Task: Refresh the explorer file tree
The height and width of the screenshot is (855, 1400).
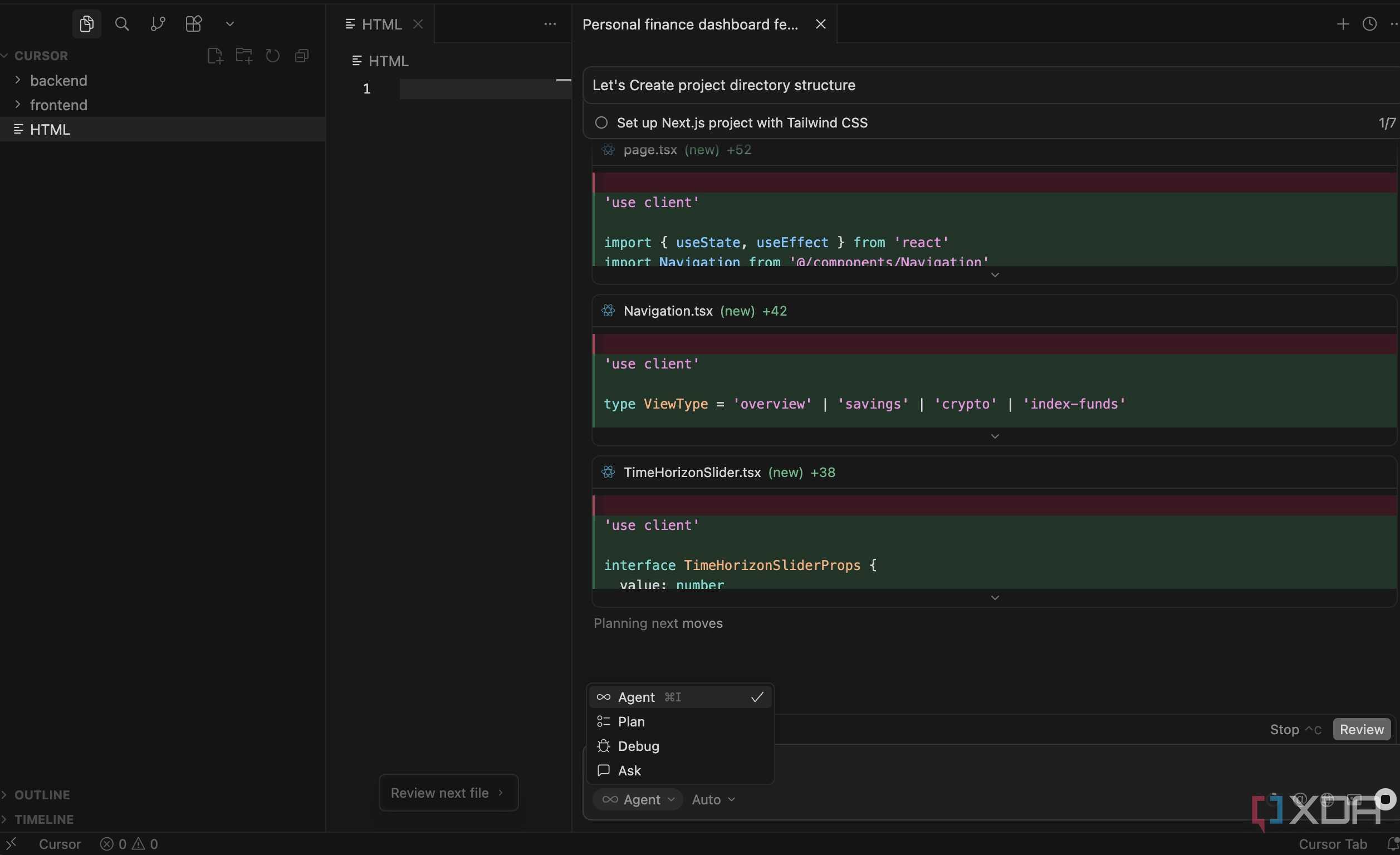Action: click(273, 56)
